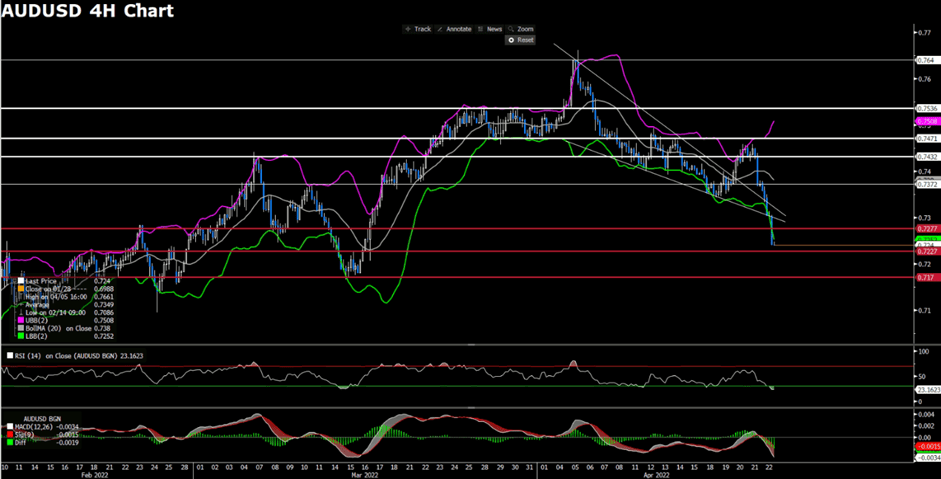Click the 'Apr 2022' month label

pyautogui.click(x=657, y=474)
